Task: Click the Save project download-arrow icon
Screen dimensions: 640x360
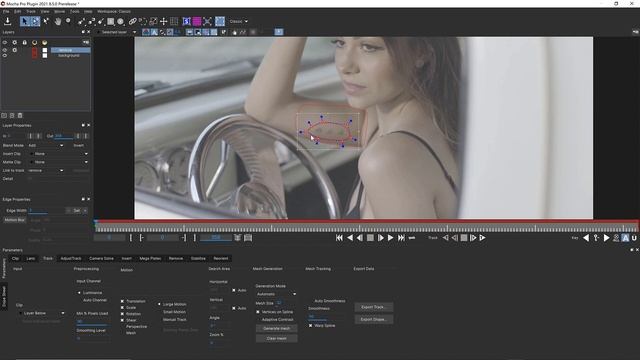Action: click(7, 21)
